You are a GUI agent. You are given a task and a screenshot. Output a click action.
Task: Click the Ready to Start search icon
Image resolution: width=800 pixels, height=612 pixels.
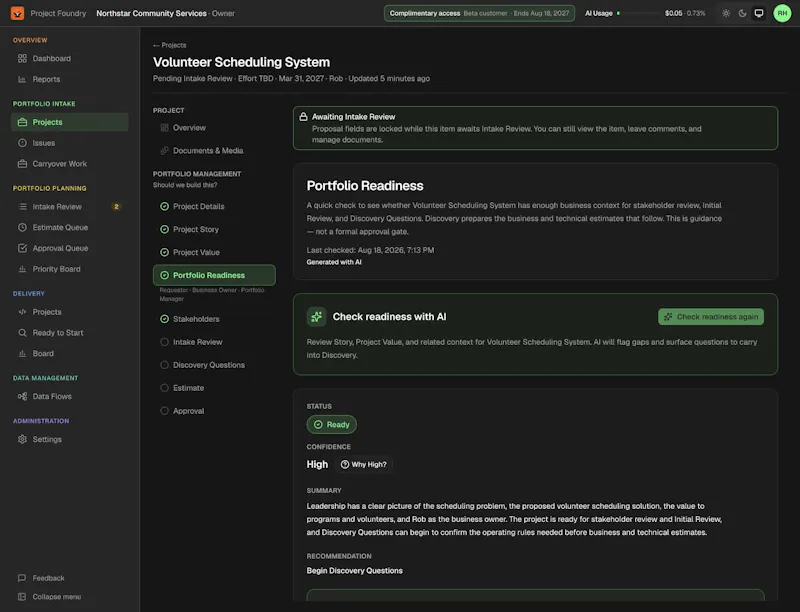(22, 333)
